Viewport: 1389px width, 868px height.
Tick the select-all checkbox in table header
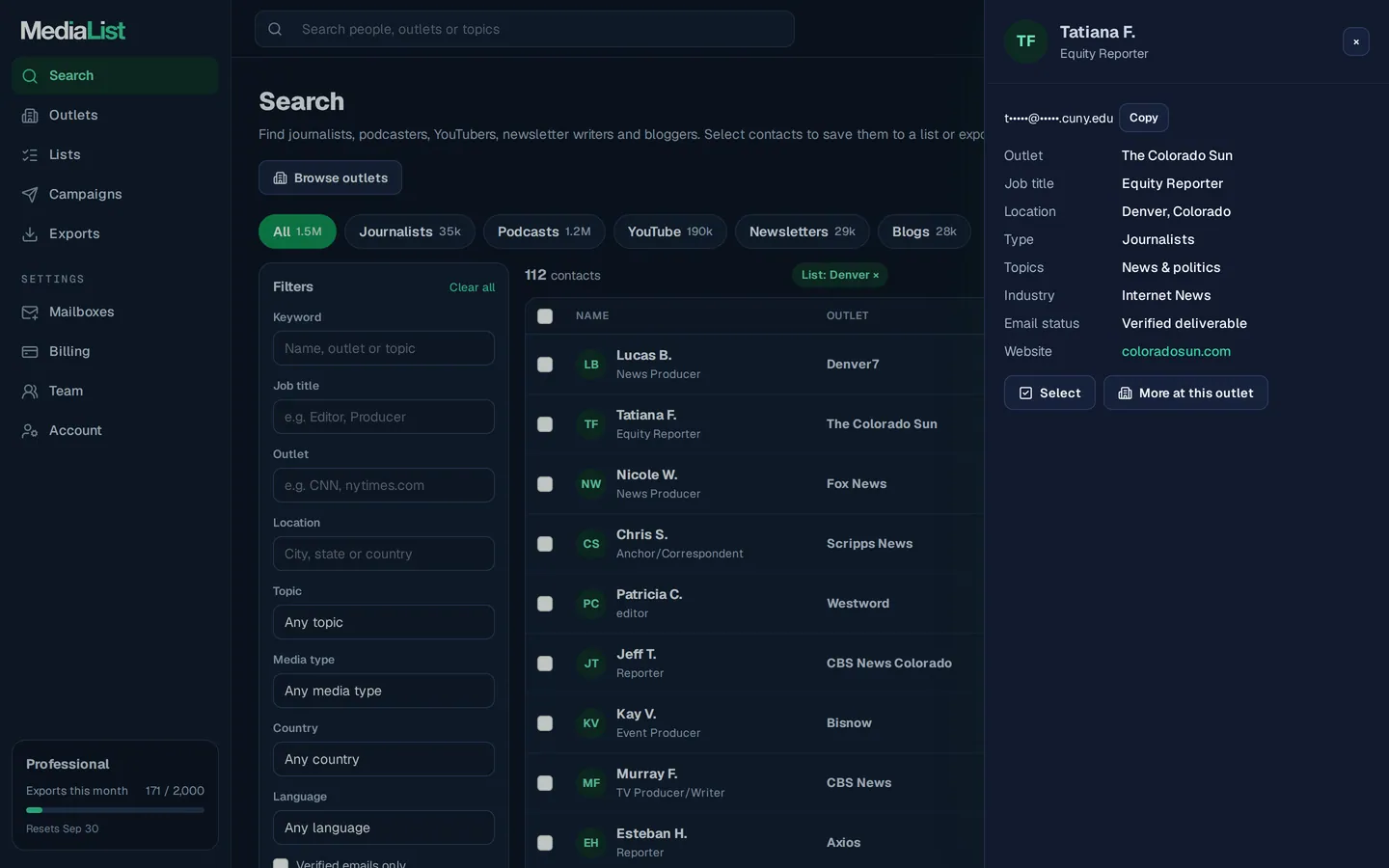(x=545, y=316)
